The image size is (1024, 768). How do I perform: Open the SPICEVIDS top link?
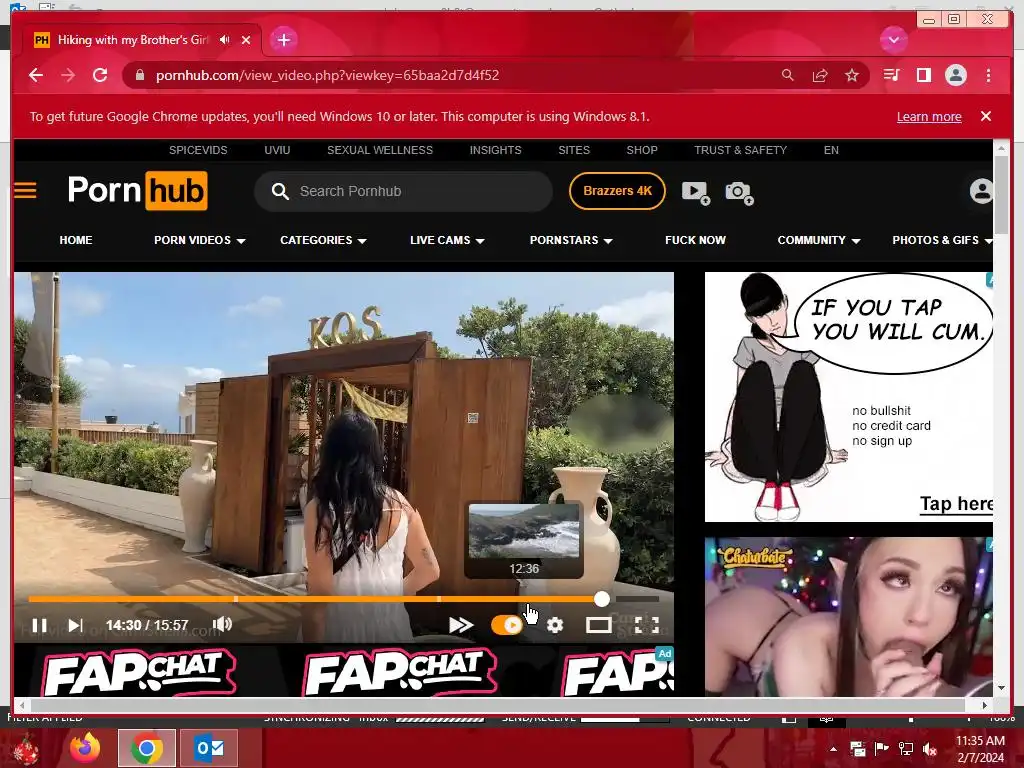[x=198, y=150]
